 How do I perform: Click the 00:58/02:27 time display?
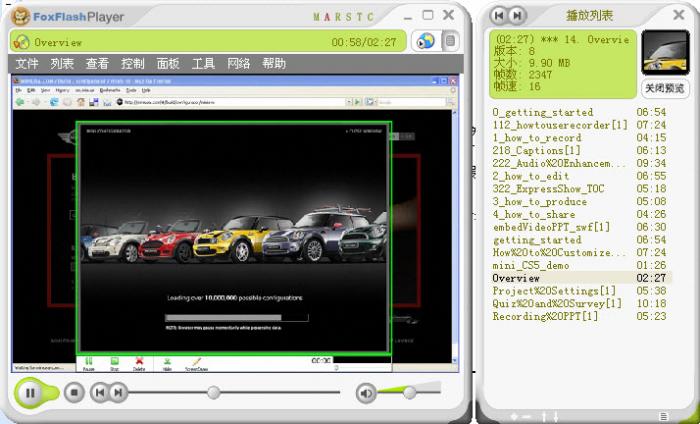pyautogui.click(x=364, y=42)
